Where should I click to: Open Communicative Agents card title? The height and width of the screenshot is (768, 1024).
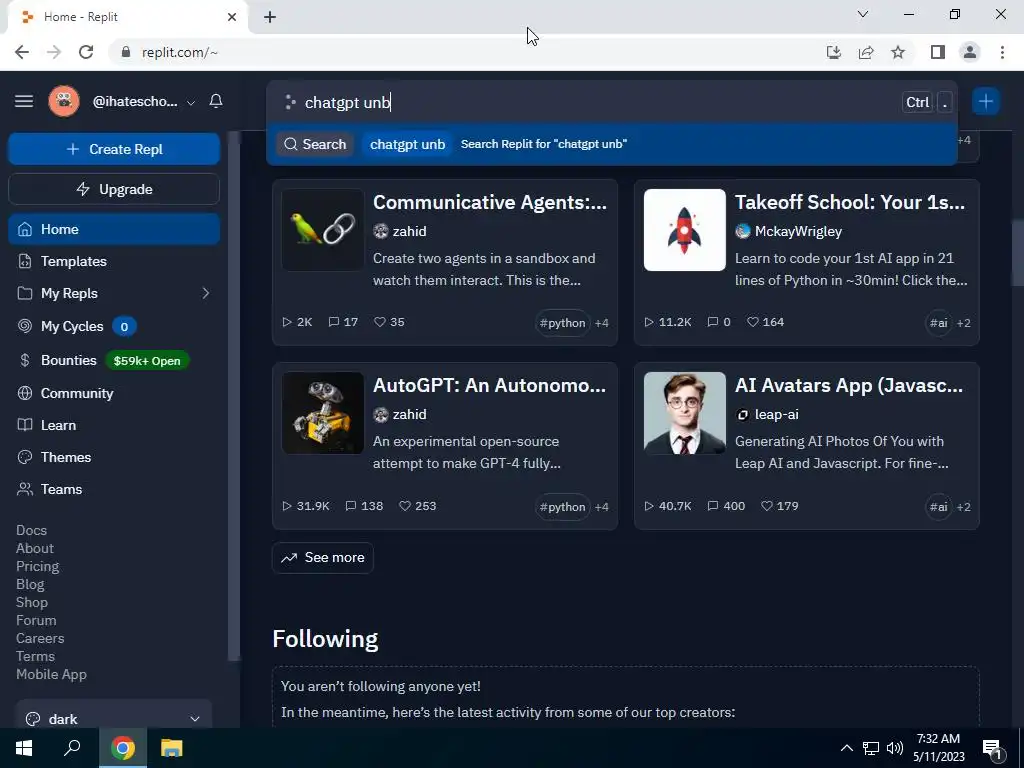[x=490, y=202]
